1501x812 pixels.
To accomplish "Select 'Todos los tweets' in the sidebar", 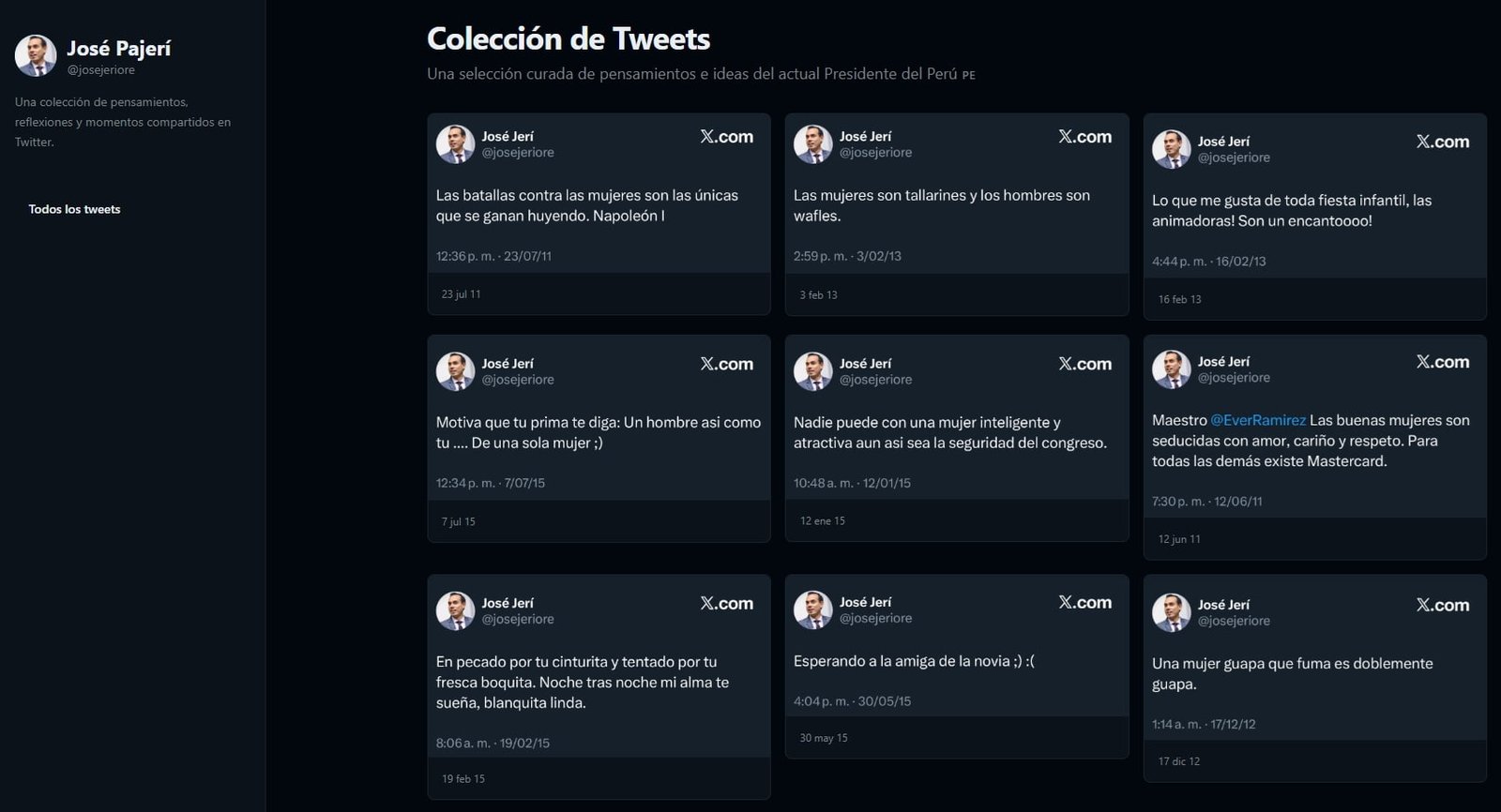I will [x=74, y=209].
